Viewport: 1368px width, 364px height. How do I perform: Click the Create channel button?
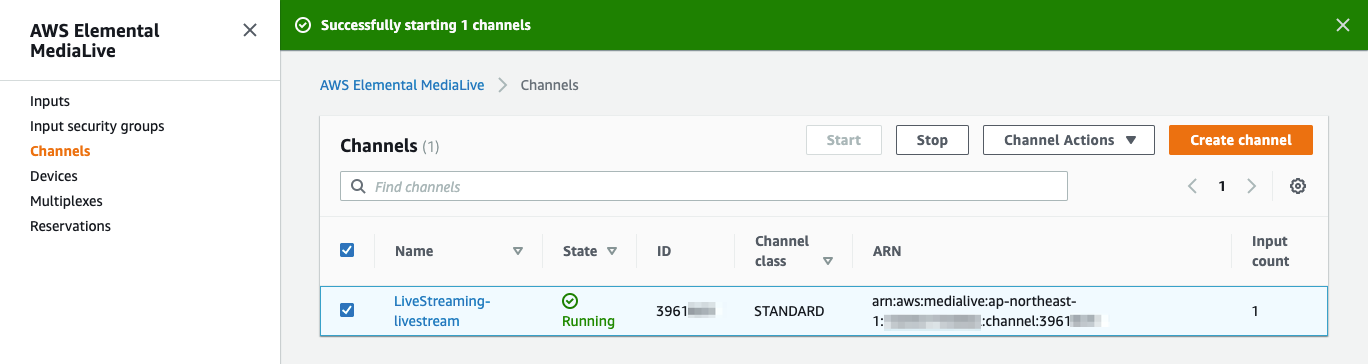click(1241, 140)
